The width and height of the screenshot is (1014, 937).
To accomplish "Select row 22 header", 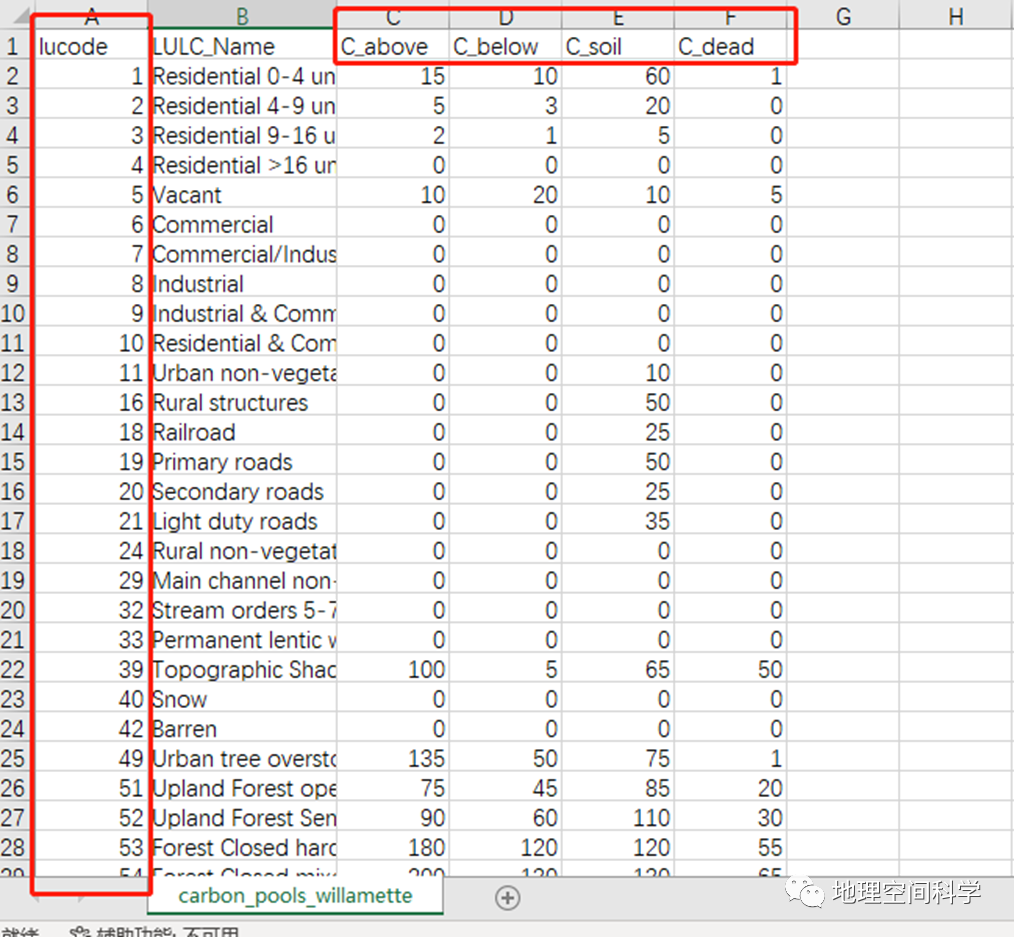I will click(x=13, y=669).
